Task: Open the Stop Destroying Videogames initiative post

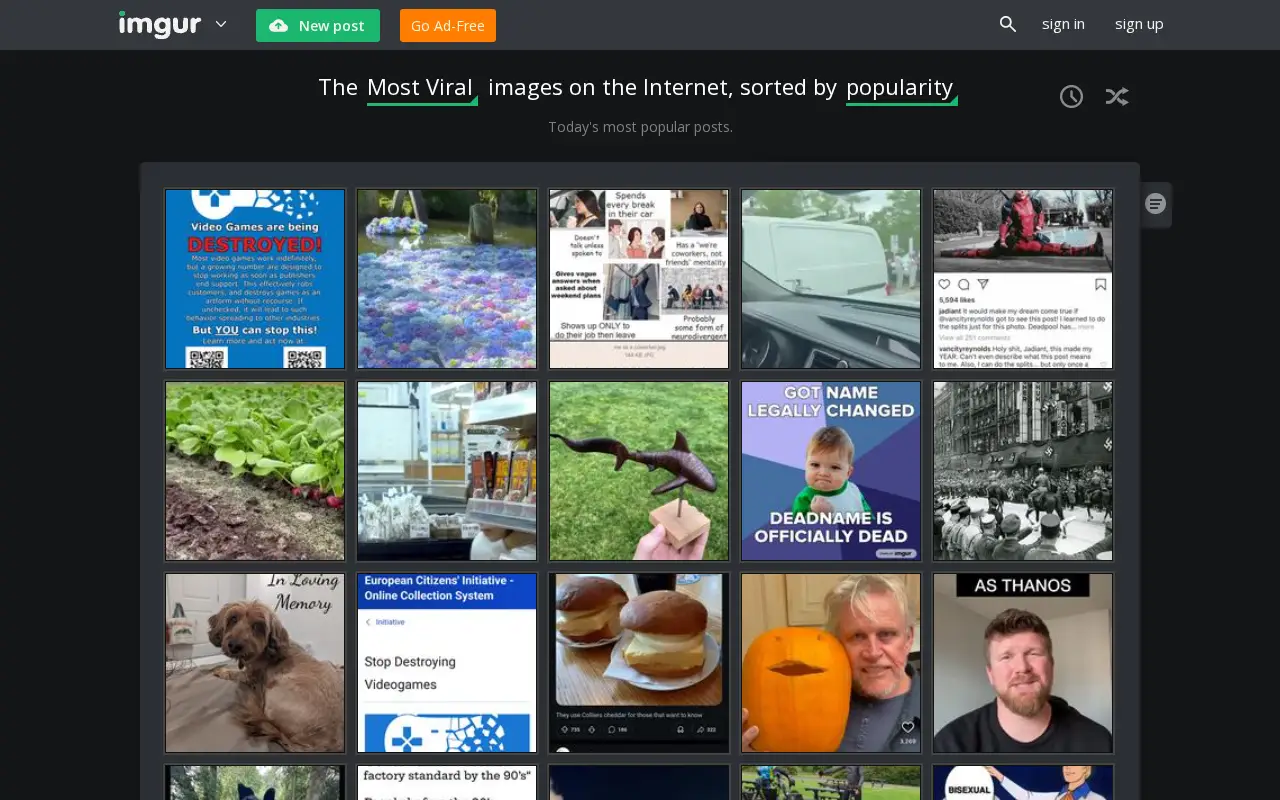Action: [x=447, y=663]
